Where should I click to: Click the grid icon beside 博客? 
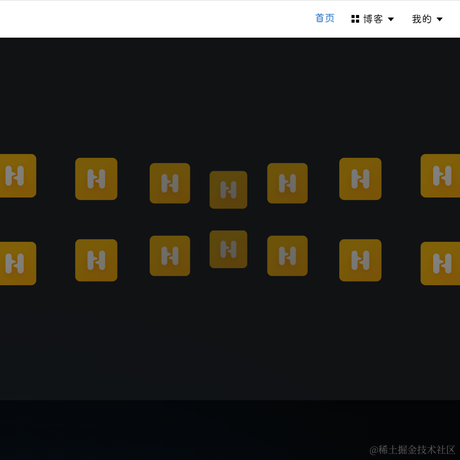355,19
